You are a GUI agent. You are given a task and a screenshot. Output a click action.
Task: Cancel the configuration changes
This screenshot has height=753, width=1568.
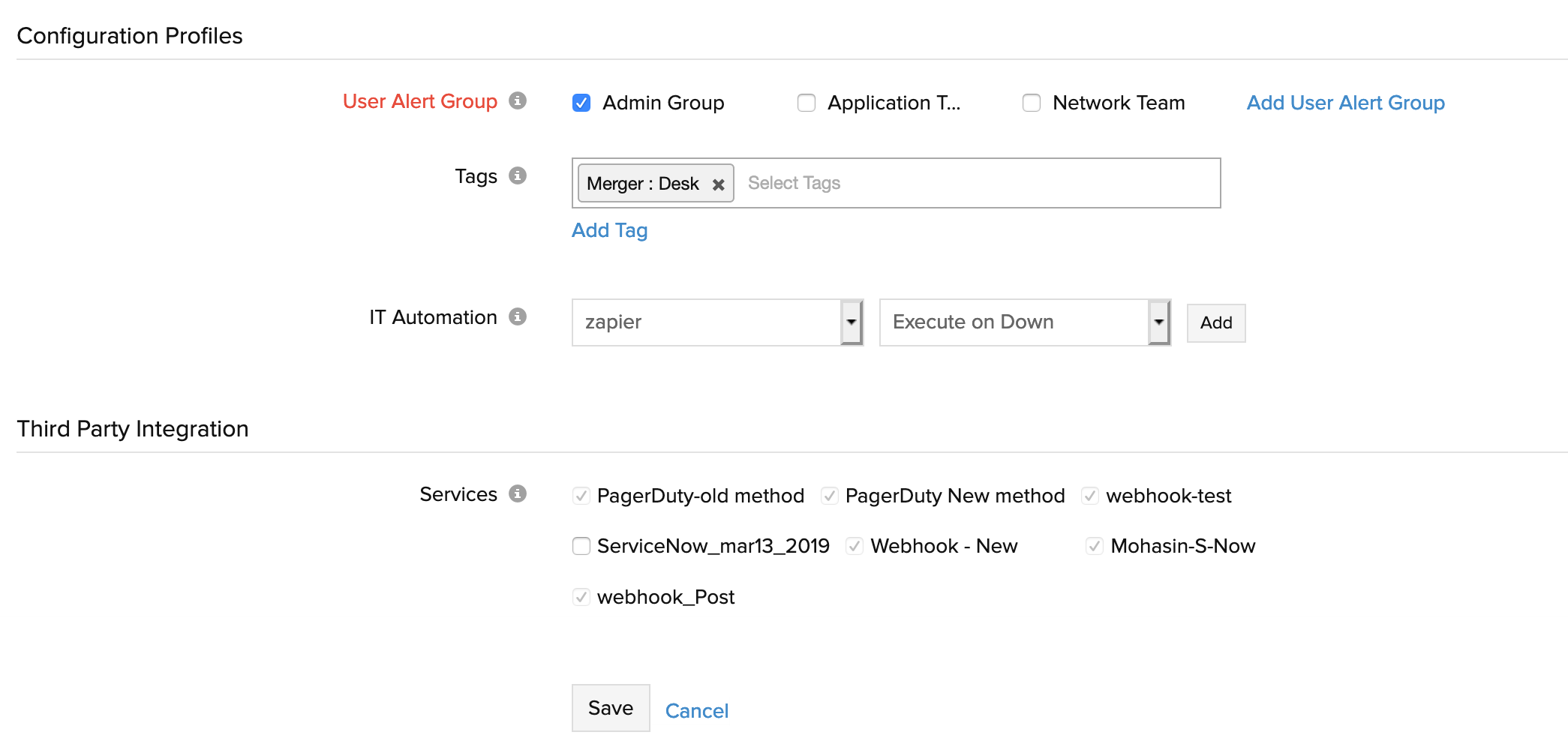coord(696,711)
